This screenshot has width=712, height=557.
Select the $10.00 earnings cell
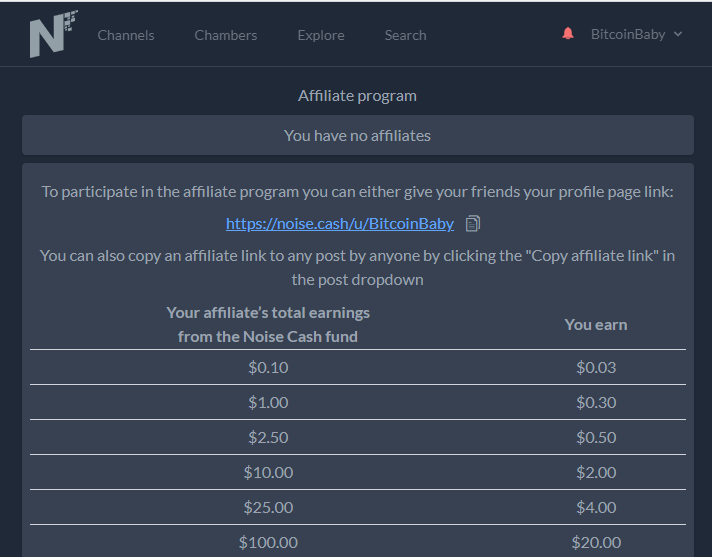[268, 472]
